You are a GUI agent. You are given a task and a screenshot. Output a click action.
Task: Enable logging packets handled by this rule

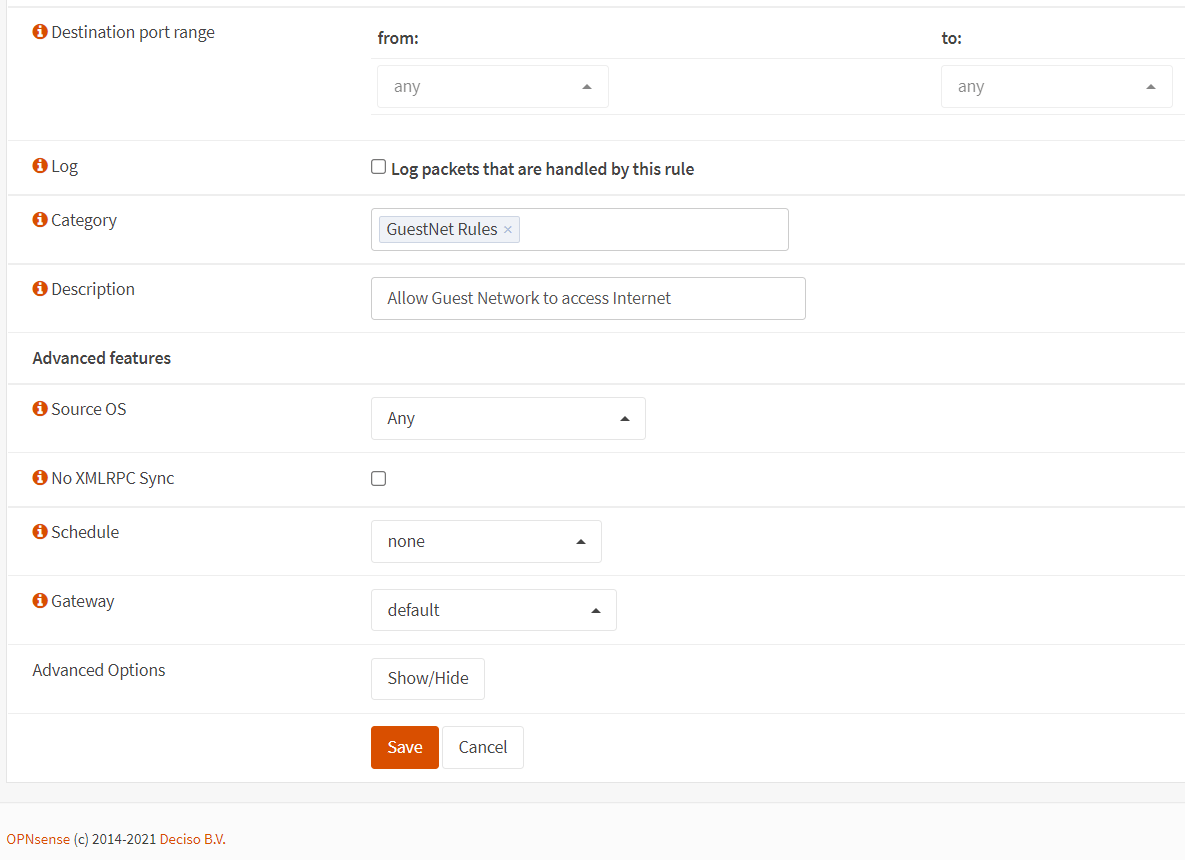click(378, 167)
